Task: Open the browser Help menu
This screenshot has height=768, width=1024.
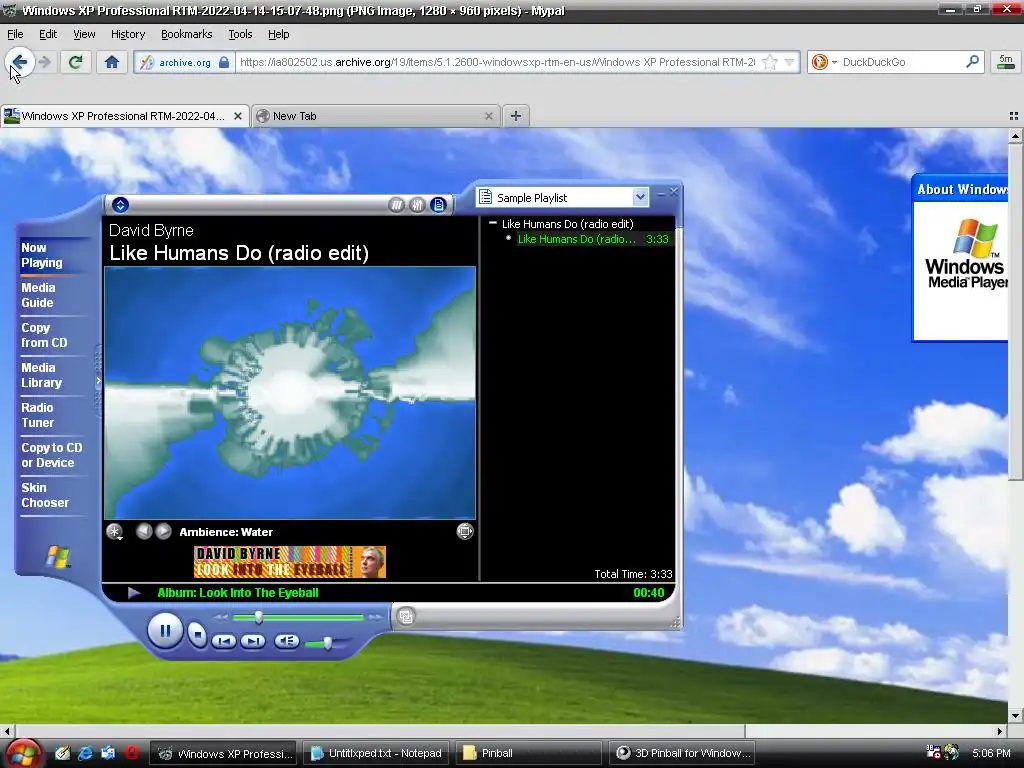Action: coord(278,34)
